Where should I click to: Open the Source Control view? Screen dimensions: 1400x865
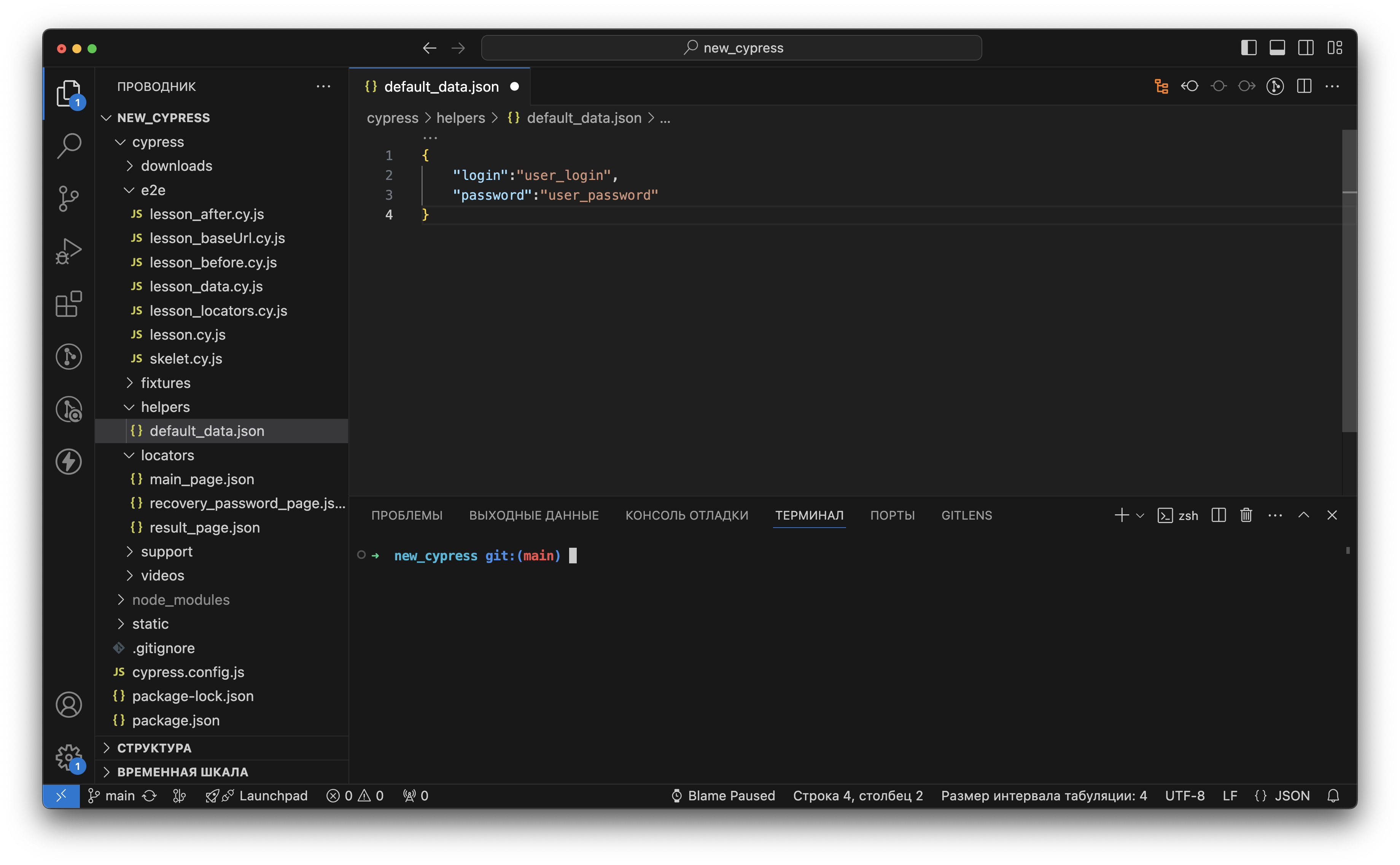pyautogui.click(x=68, y=199)
